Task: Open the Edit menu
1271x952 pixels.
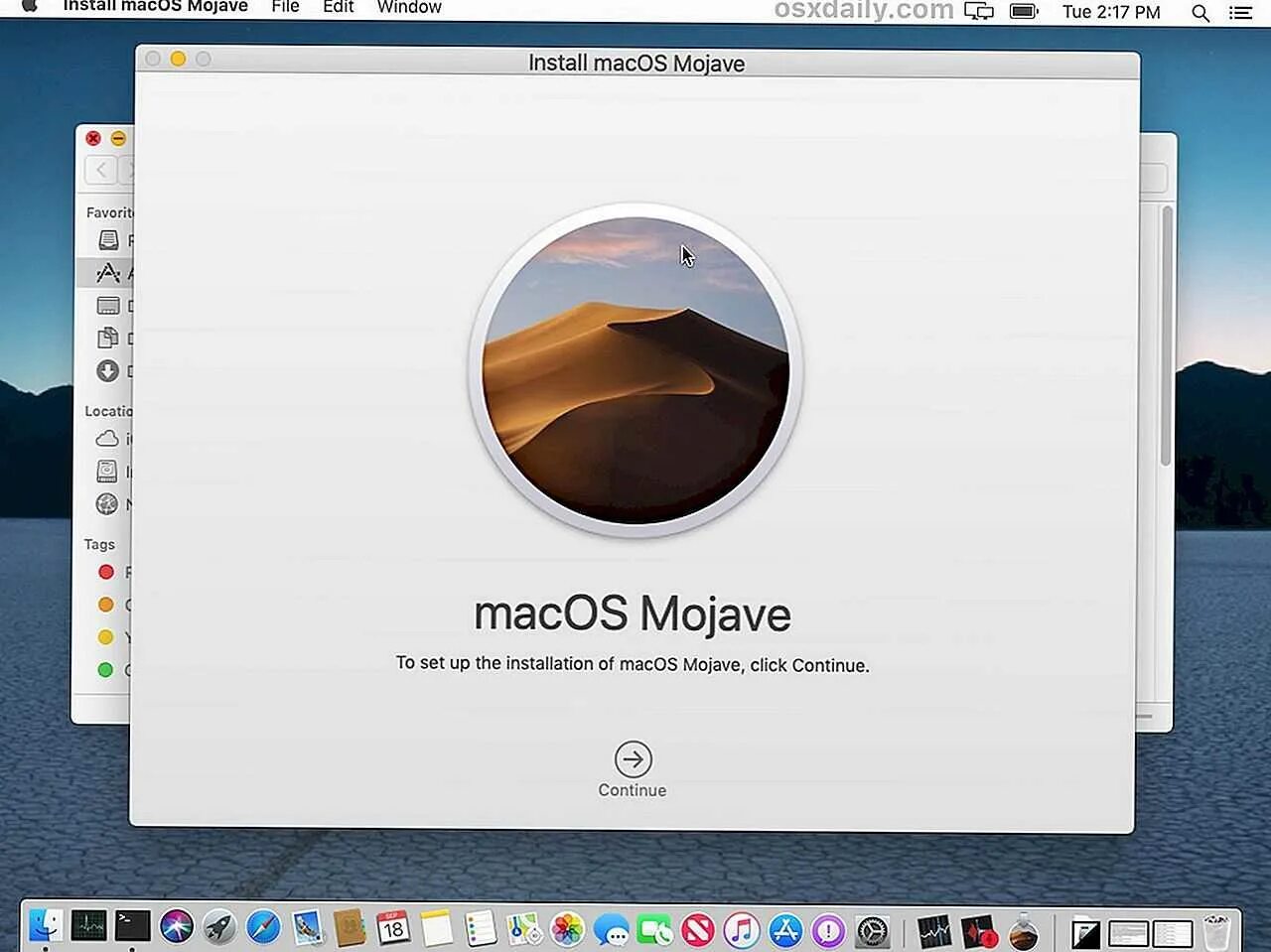Action: 338,7
